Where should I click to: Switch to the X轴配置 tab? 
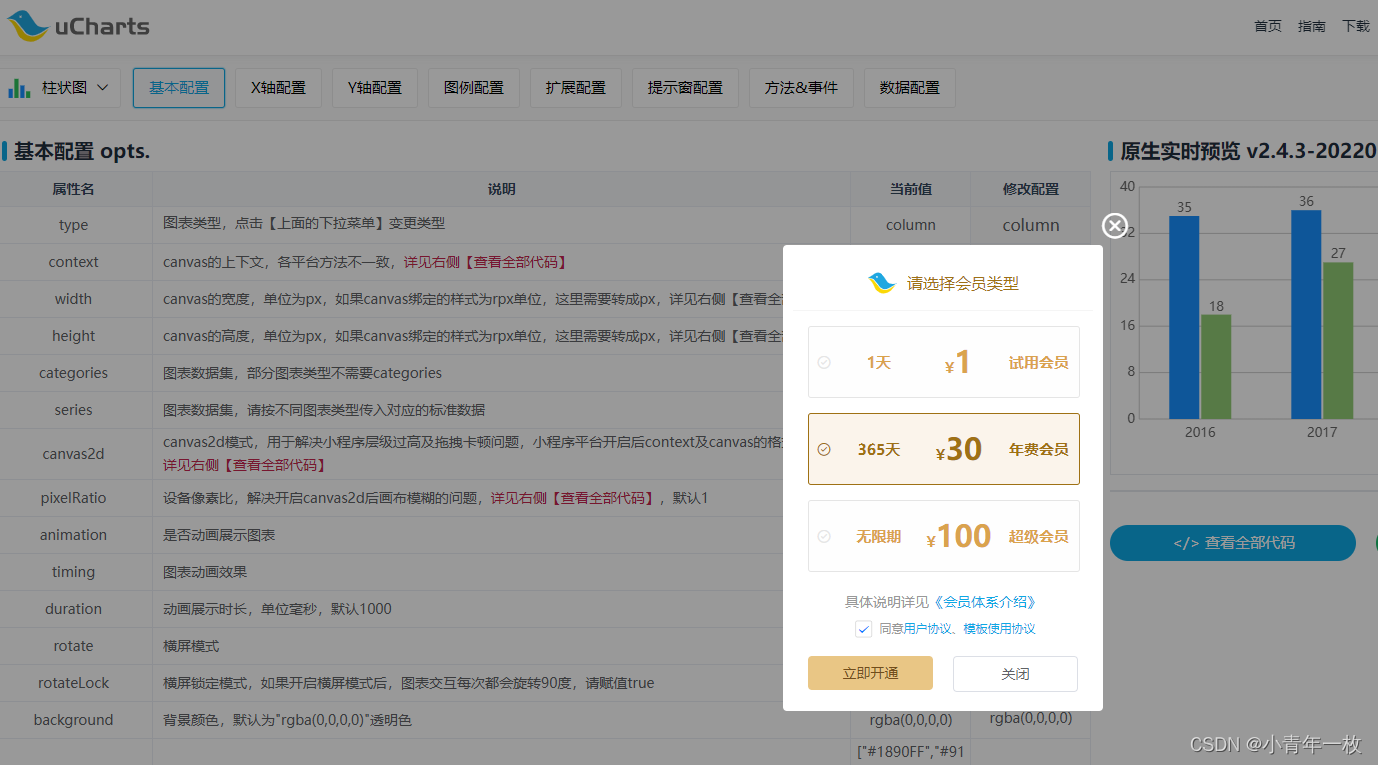pos(278,88)
